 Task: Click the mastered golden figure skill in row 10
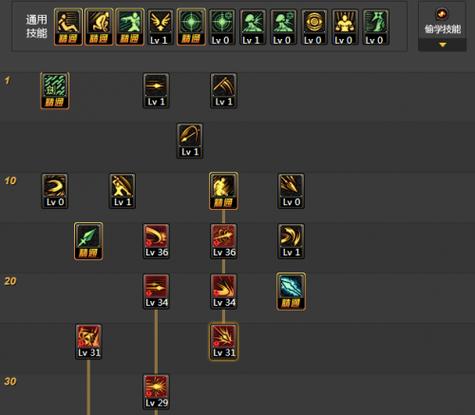[x=224, y=191]
